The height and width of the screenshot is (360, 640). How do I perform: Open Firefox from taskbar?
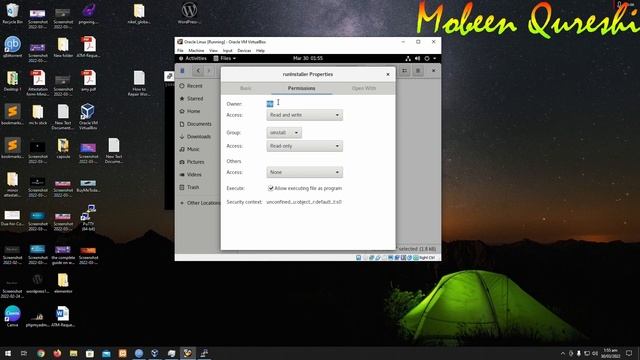[x=57, y=353]
